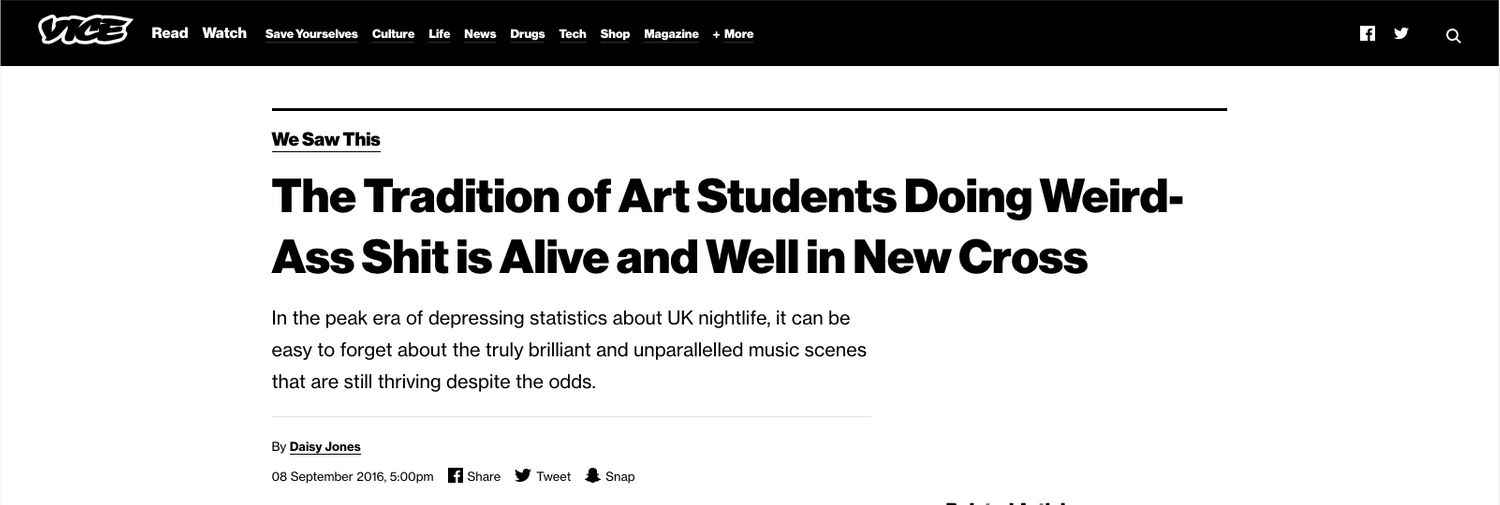
Task: Tweet the article using Tweet bird icon
Action: [x=523, y=475]
